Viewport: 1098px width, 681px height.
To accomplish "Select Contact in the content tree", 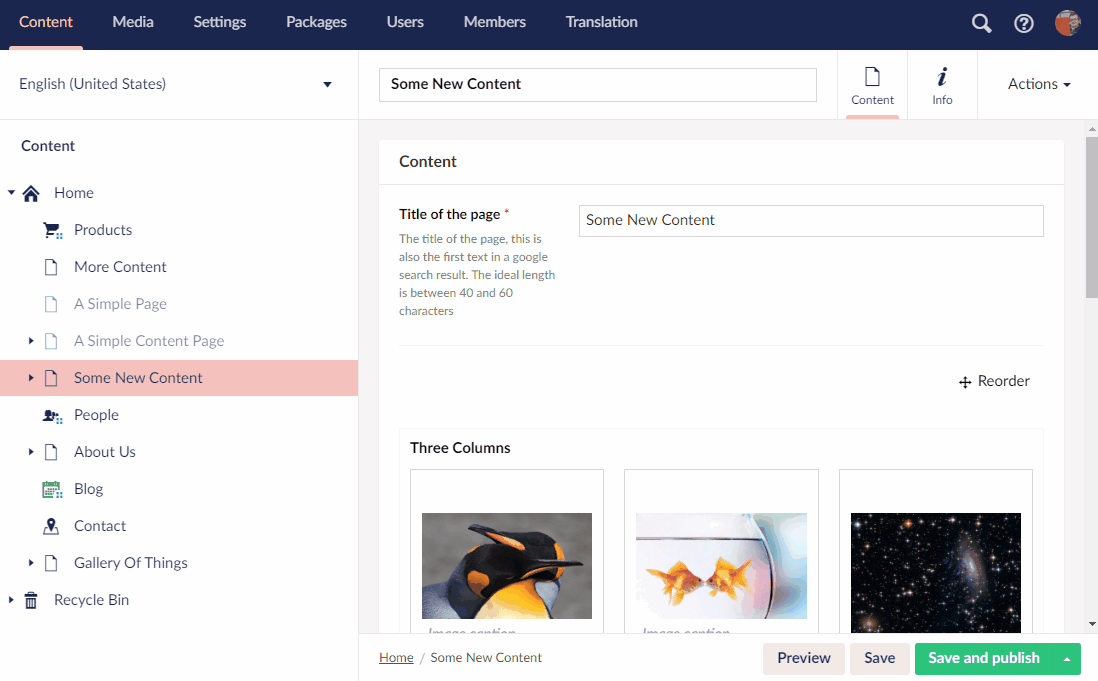I will click(100, 526).
